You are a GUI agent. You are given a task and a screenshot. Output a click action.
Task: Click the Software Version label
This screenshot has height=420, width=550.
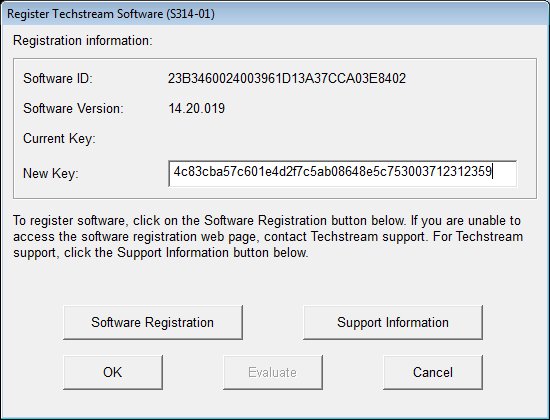pos(73,108)
